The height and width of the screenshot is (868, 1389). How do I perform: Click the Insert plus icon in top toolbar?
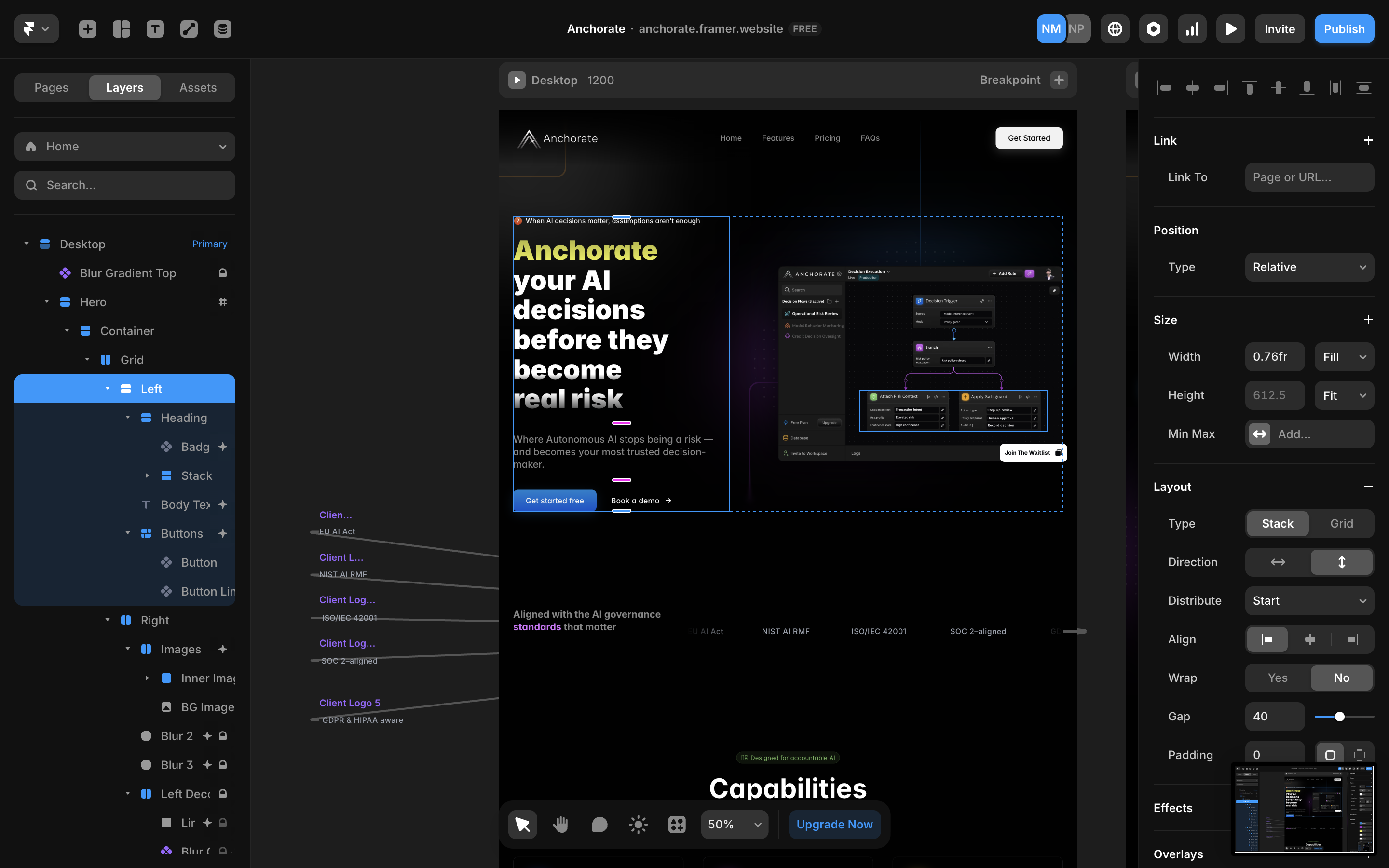click(87, 29)
